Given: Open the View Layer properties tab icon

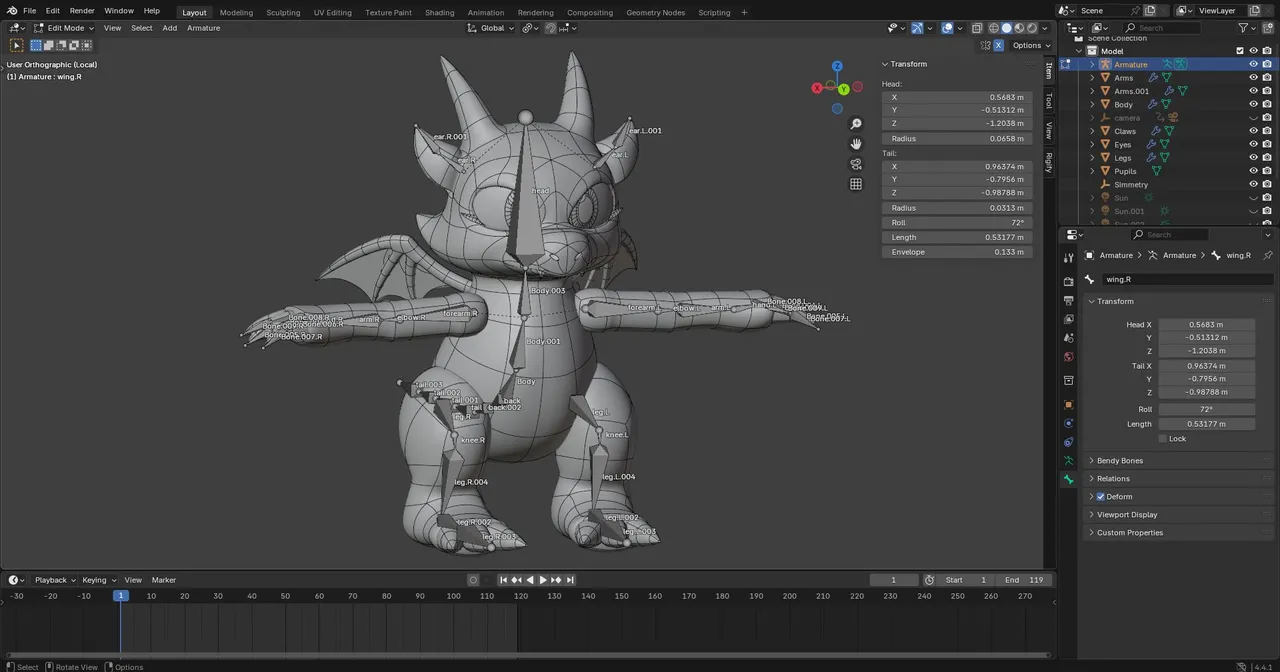Looking at the screenshot, I should [x=1069, y=319].
